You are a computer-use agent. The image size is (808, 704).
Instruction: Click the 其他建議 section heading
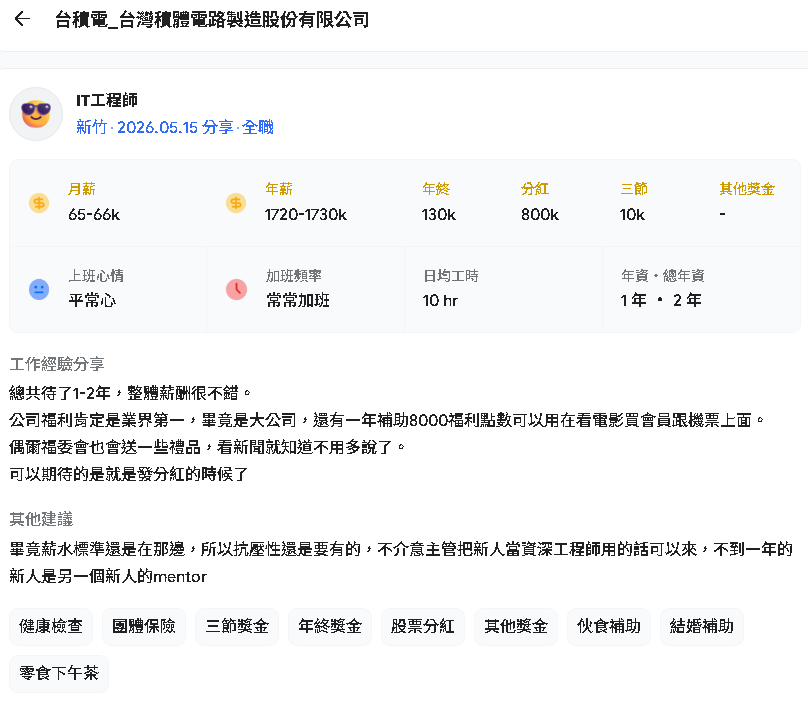(41, 519)
